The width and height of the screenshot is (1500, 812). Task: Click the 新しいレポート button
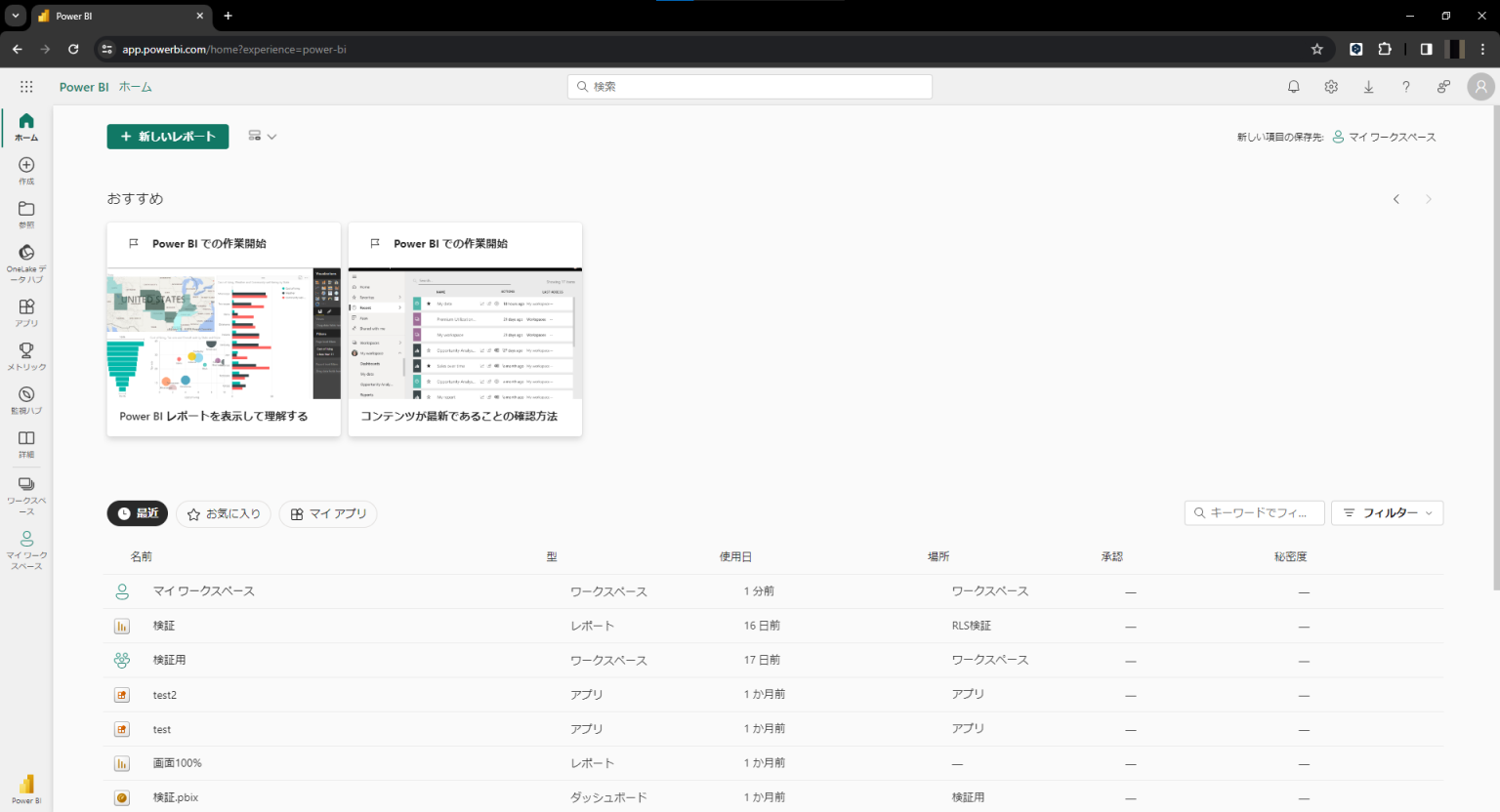click(x=168, y=137)
